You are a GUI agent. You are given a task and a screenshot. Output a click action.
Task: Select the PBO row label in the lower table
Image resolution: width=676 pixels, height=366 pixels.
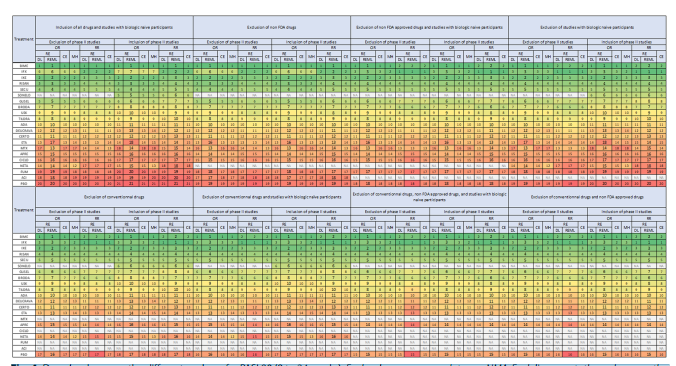(24, 354)
